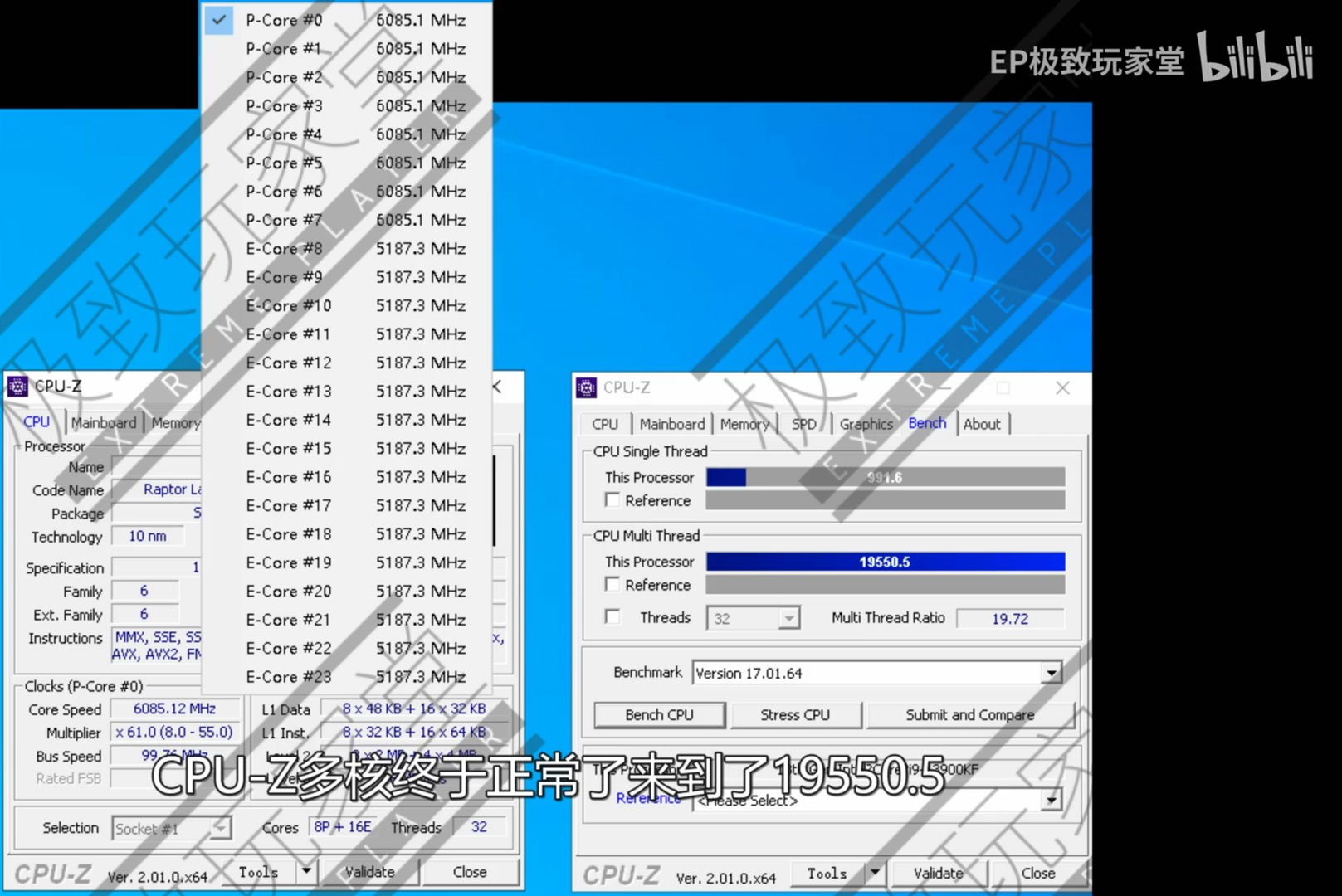Open the About tab
The height and width of the screenshot is (896, 1342).
982,424
